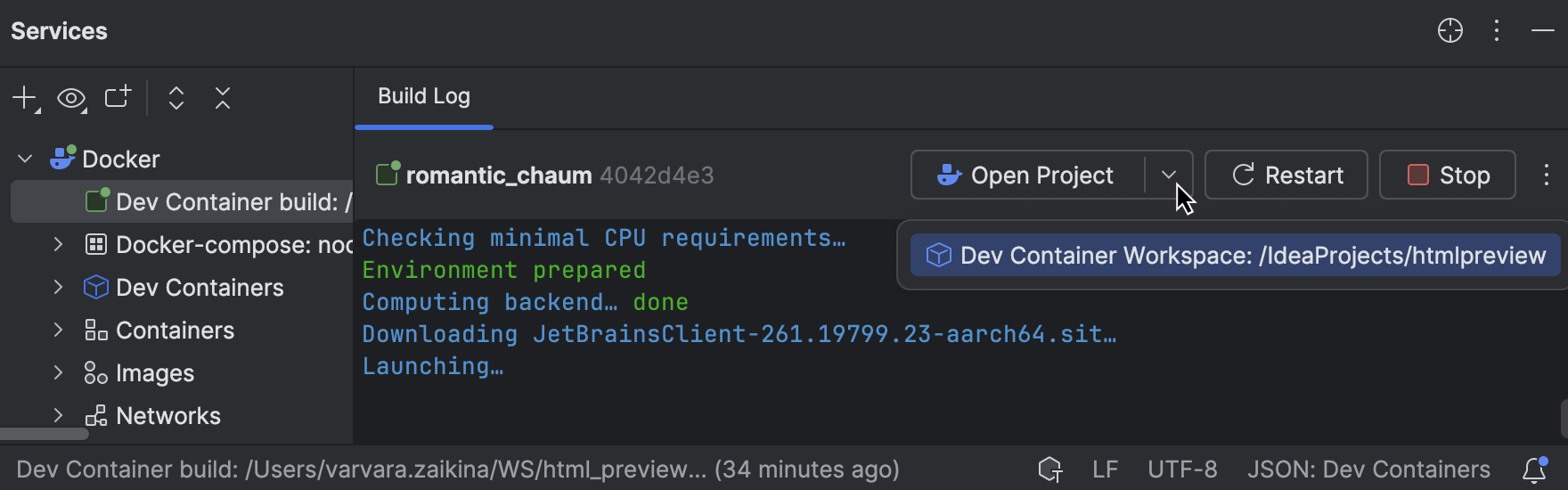The image size is (1568, 490).
Task: Expand the Networks node
Action: point(58,415)
